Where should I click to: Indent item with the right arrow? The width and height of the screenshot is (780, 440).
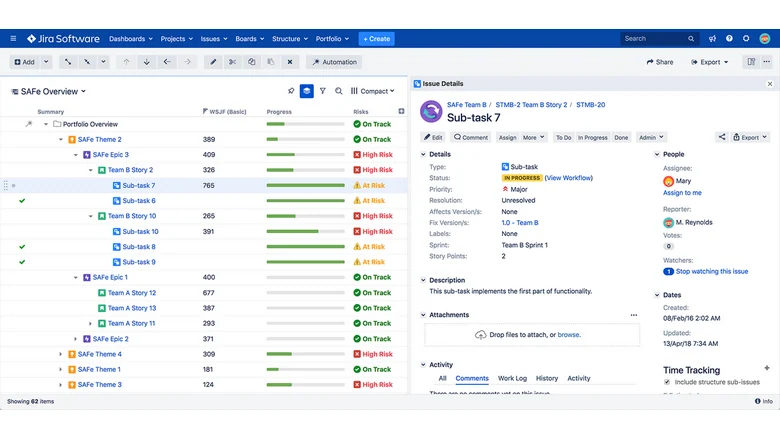click(x=188, y=62)
